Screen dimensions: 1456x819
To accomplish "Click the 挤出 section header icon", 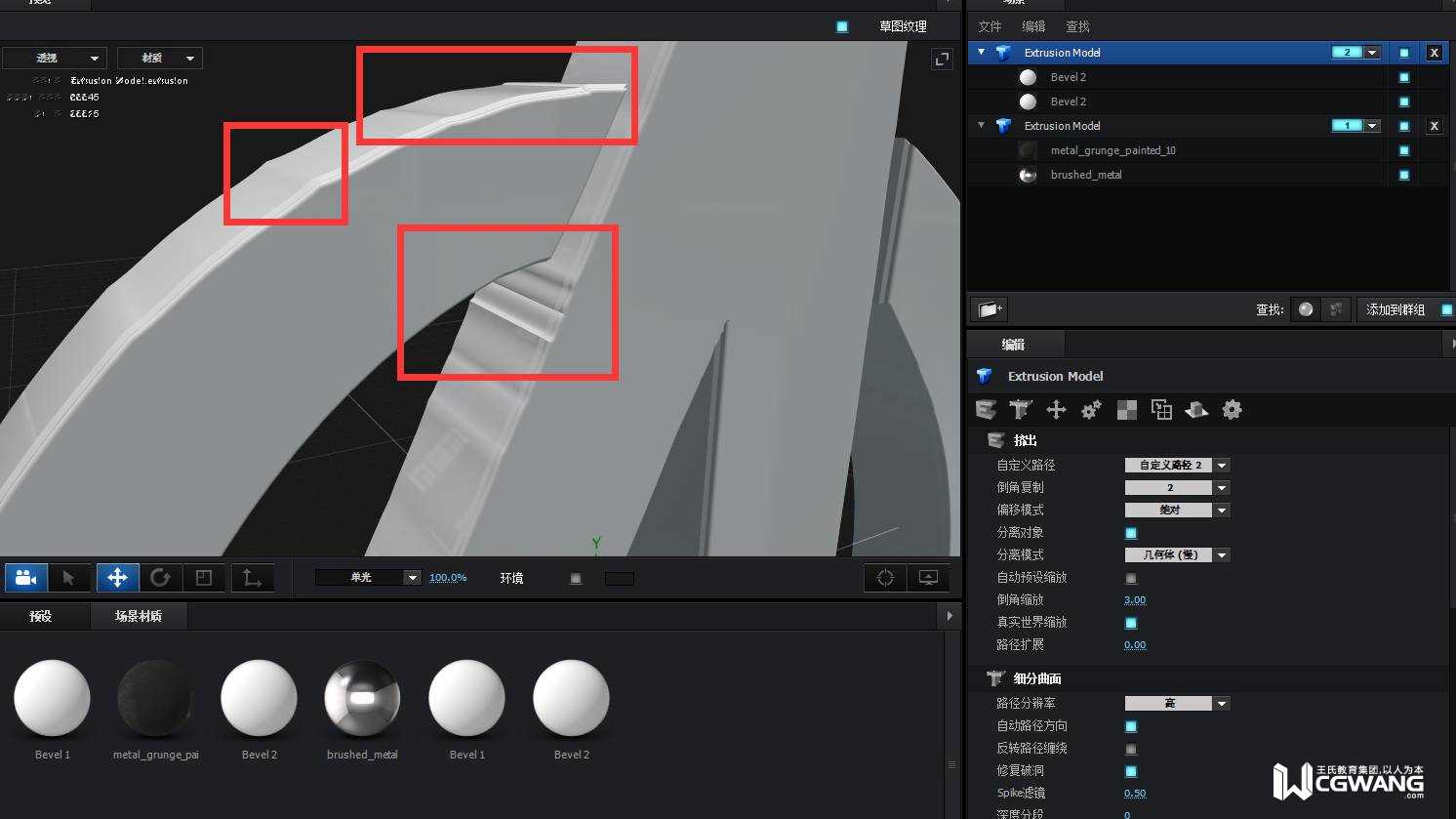I will [x=995, y=440].
